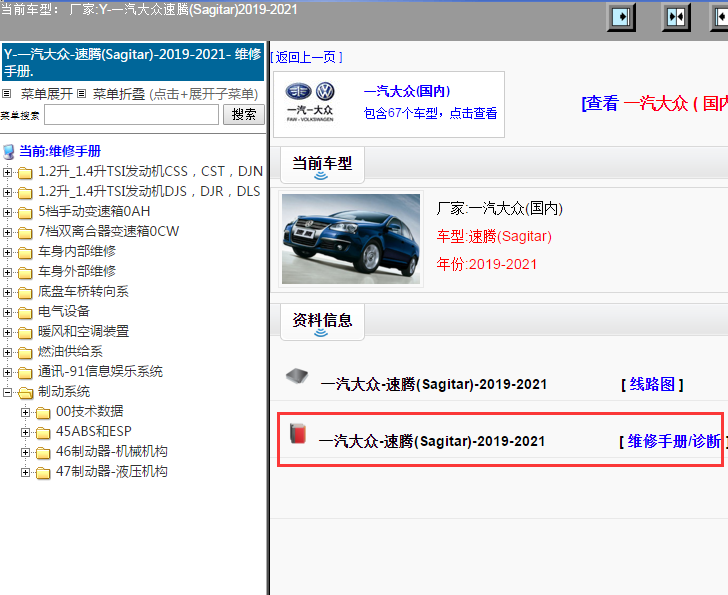This screenshot has height=595, width=728.
Task: Select the 资料信息 section tab
Action: (x=322, y=322)
